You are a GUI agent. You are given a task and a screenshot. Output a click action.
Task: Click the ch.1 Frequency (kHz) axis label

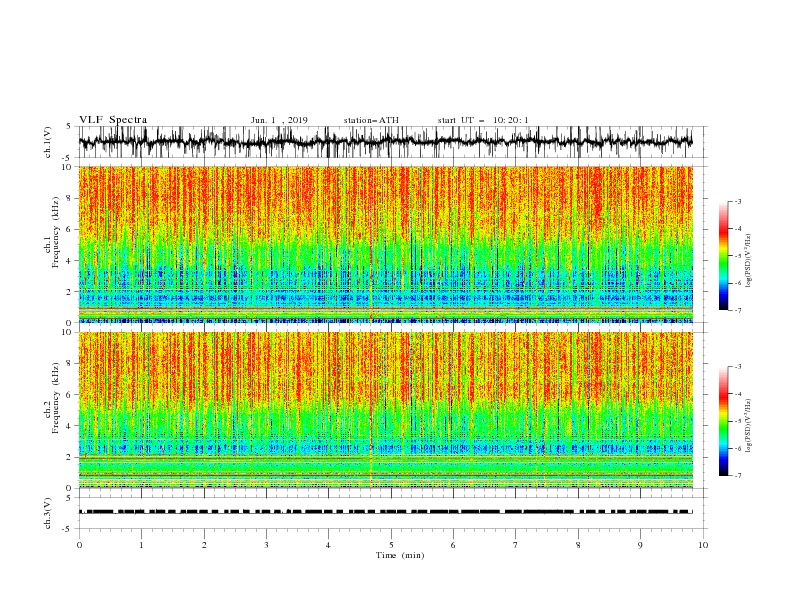pyautogui.click(x=52, y=232)
